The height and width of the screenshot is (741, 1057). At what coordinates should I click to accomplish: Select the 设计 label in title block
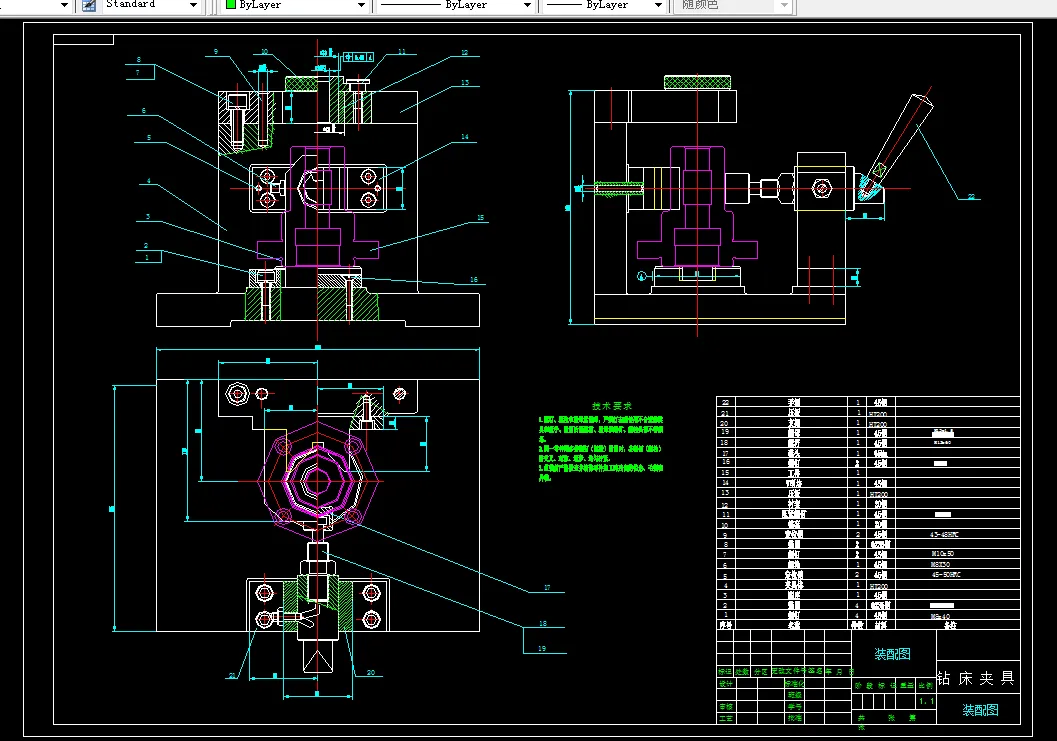(x=725, y=684)
